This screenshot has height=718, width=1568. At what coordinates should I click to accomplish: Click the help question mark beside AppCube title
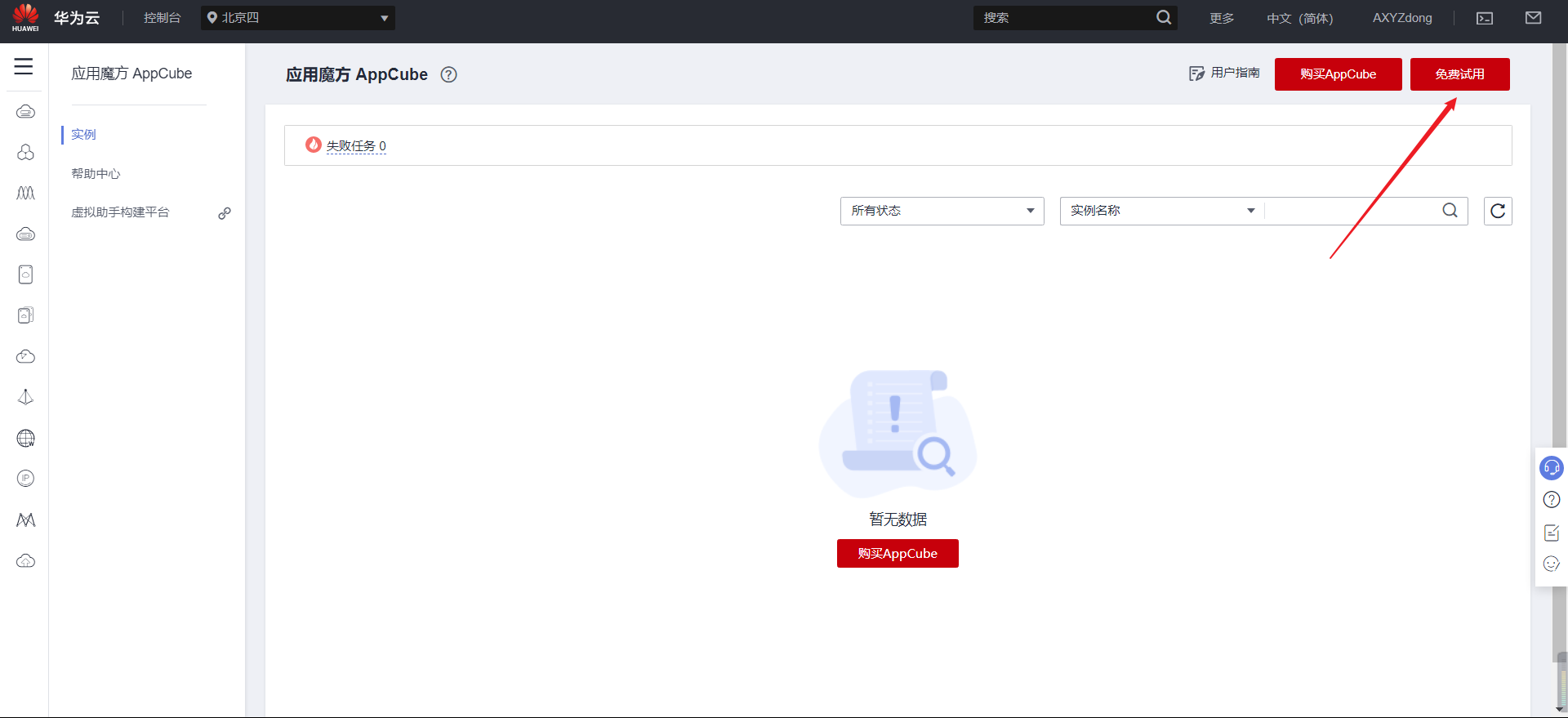448,74
